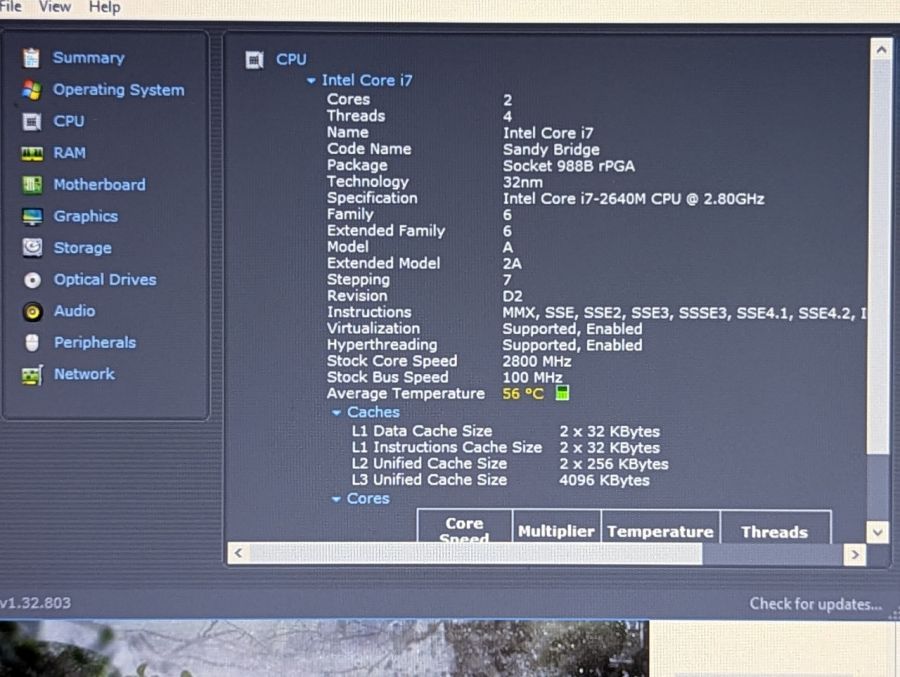
Task: Open the File menu
Action: (x=10, y=7)
